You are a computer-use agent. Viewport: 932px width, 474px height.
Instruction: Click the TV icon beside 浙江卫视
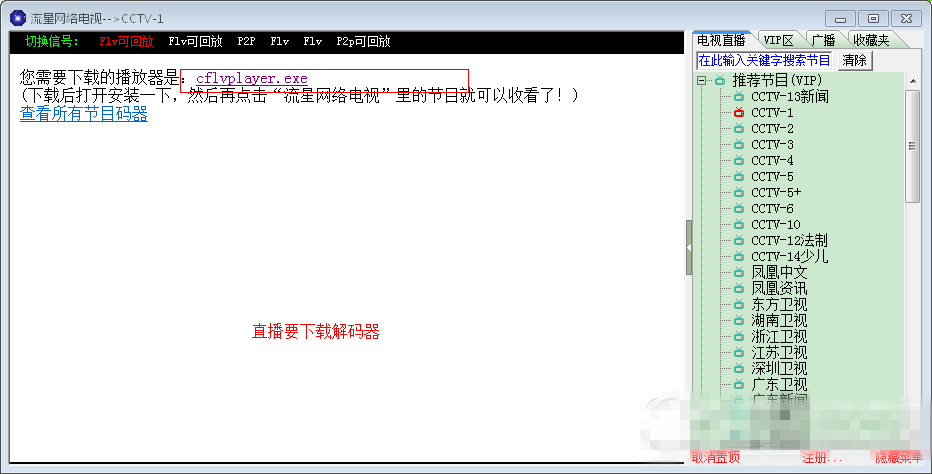coord(739,337)
